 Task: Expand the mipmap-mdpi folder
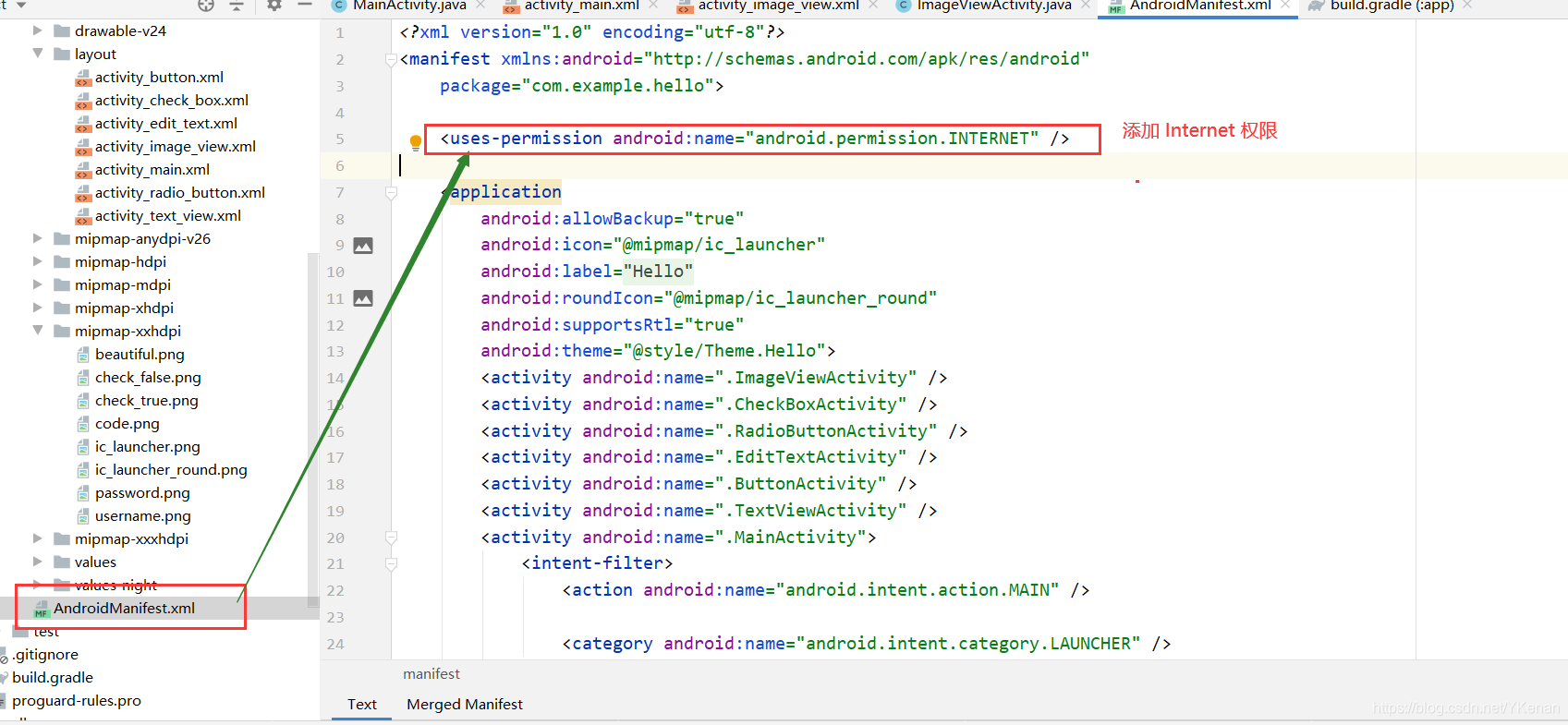click(38, 284)
